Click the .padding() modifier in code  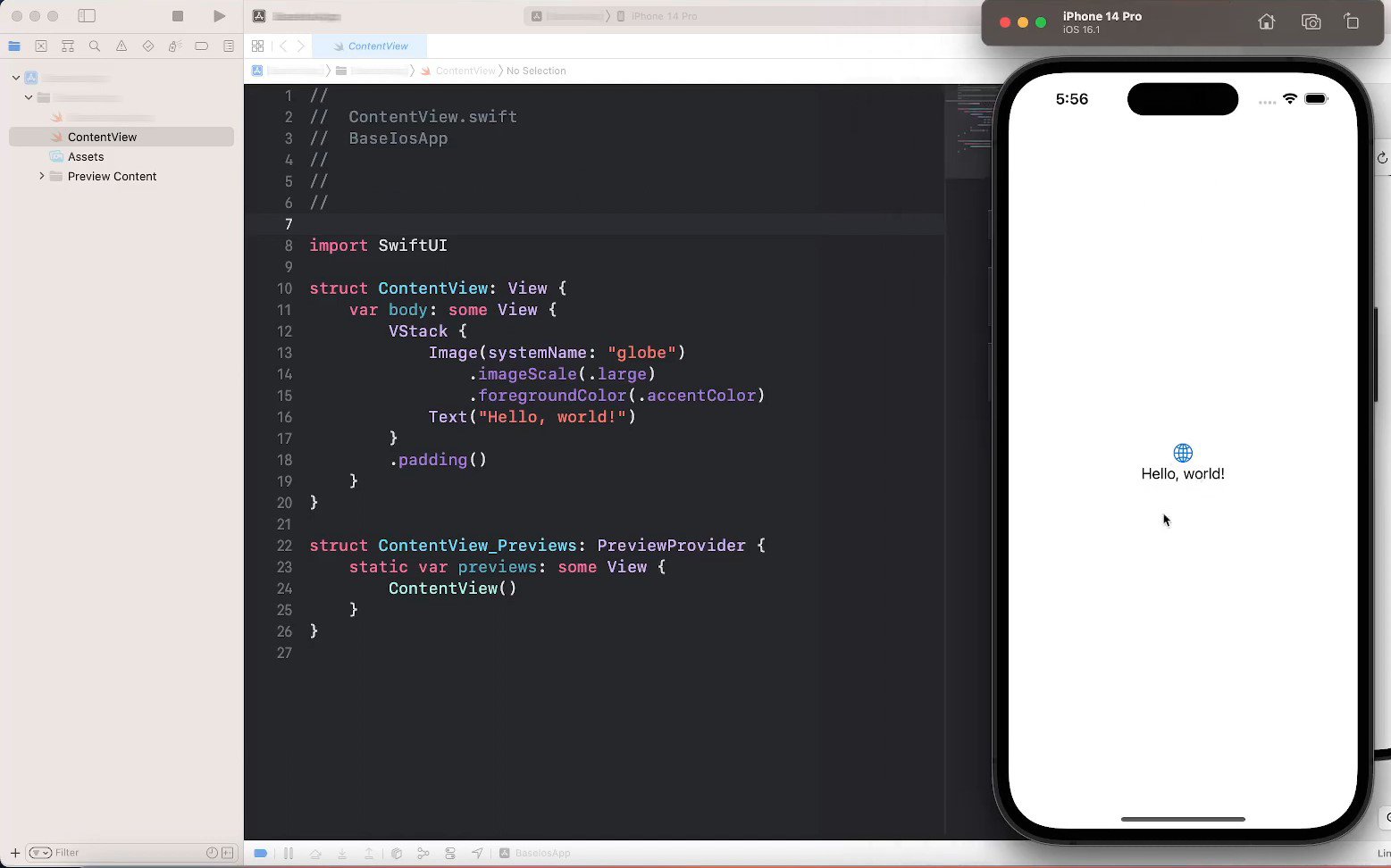(x=438, y=460)
